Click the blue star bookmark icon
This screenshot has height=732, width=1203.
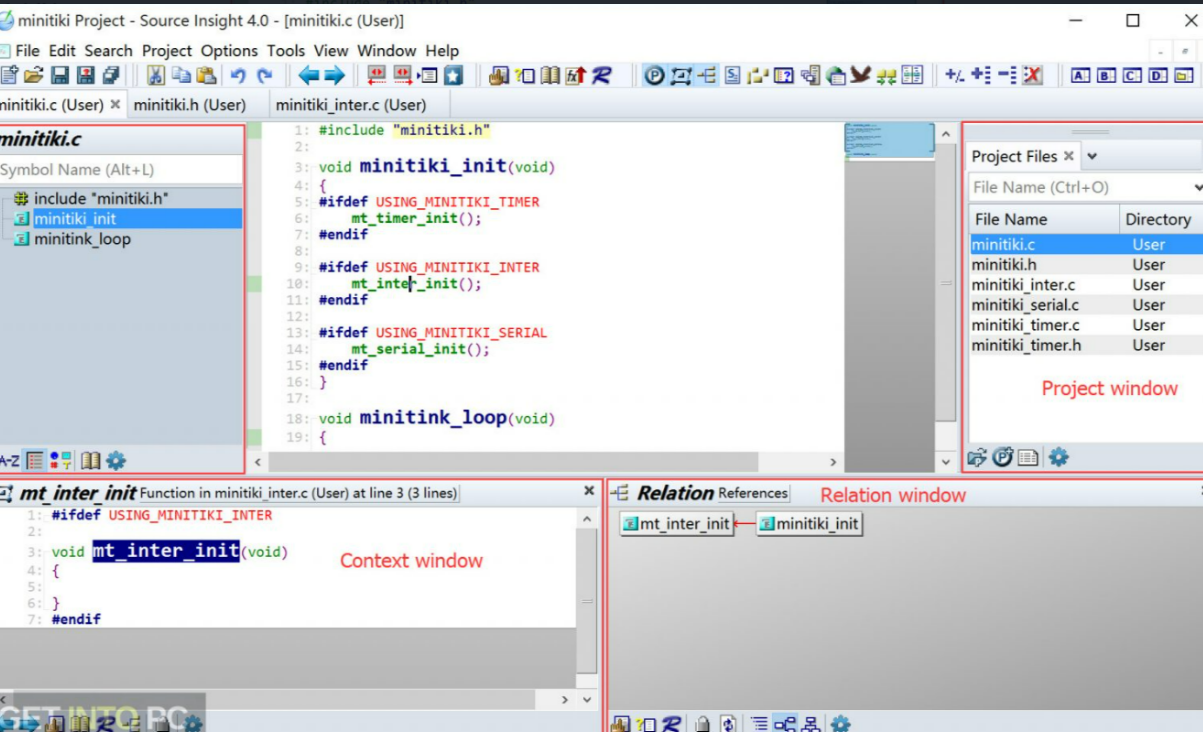pyautogui.click(x=454, y=75)
